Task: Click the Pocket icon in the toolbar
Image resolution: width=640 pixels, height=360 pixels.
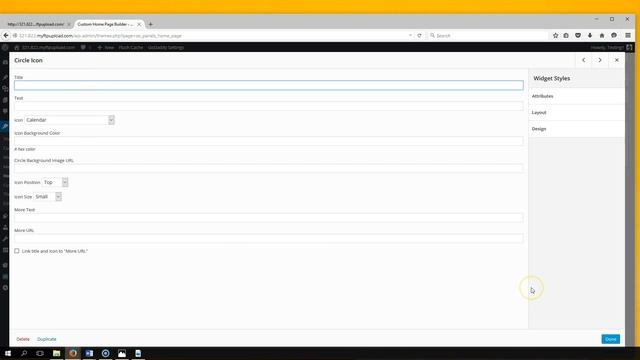Action: click(578, 36)
